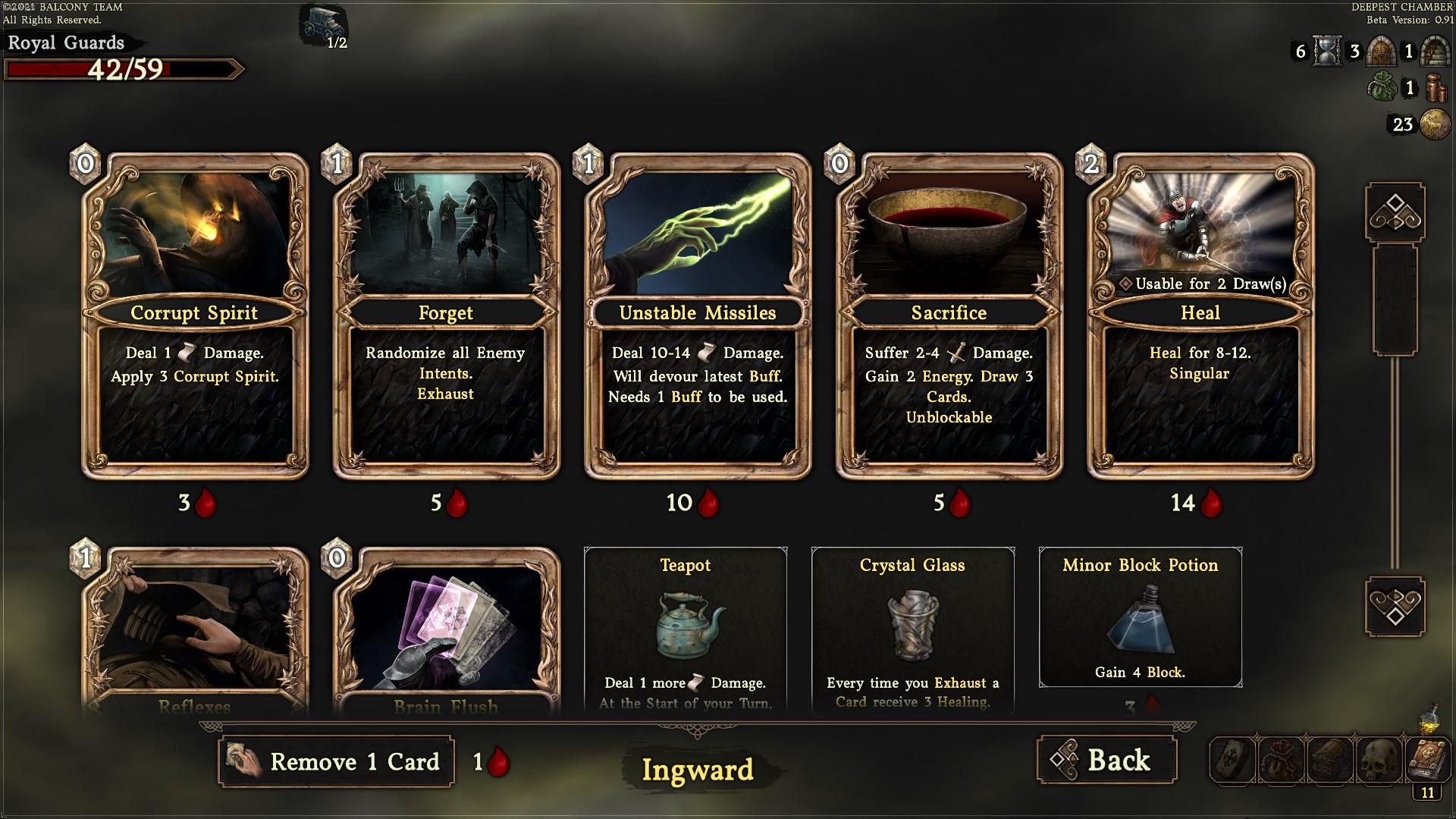This screenshot has height=819, width=1456.
Task: Click the vertical scrollbar handle
Action: click(x=1395, y=299)
